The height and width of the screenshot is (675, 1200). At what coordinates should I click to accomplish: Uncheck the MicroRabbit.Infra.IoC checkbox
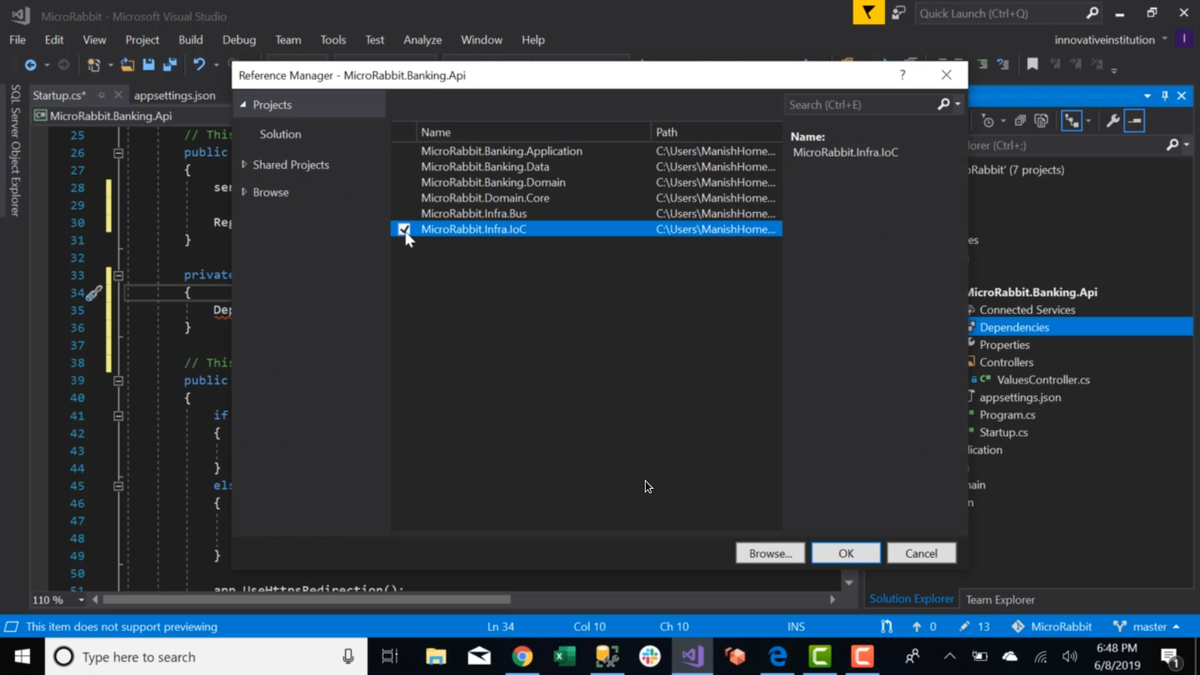(x=404, y=229)
